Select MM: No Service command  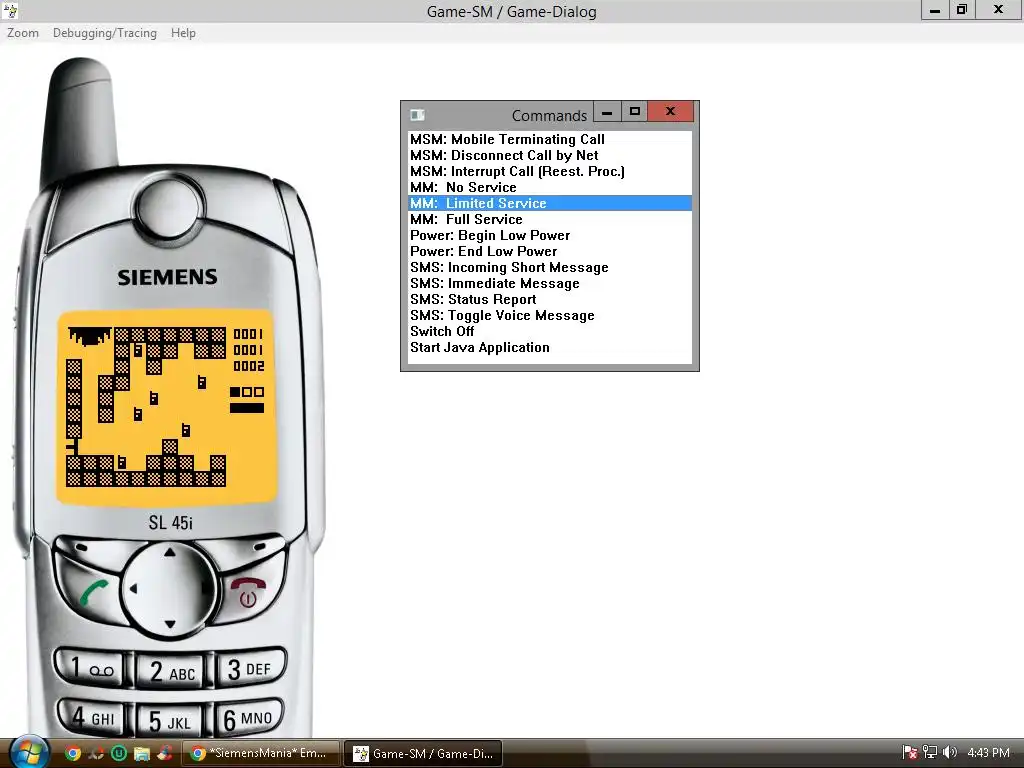click(550, 187)
